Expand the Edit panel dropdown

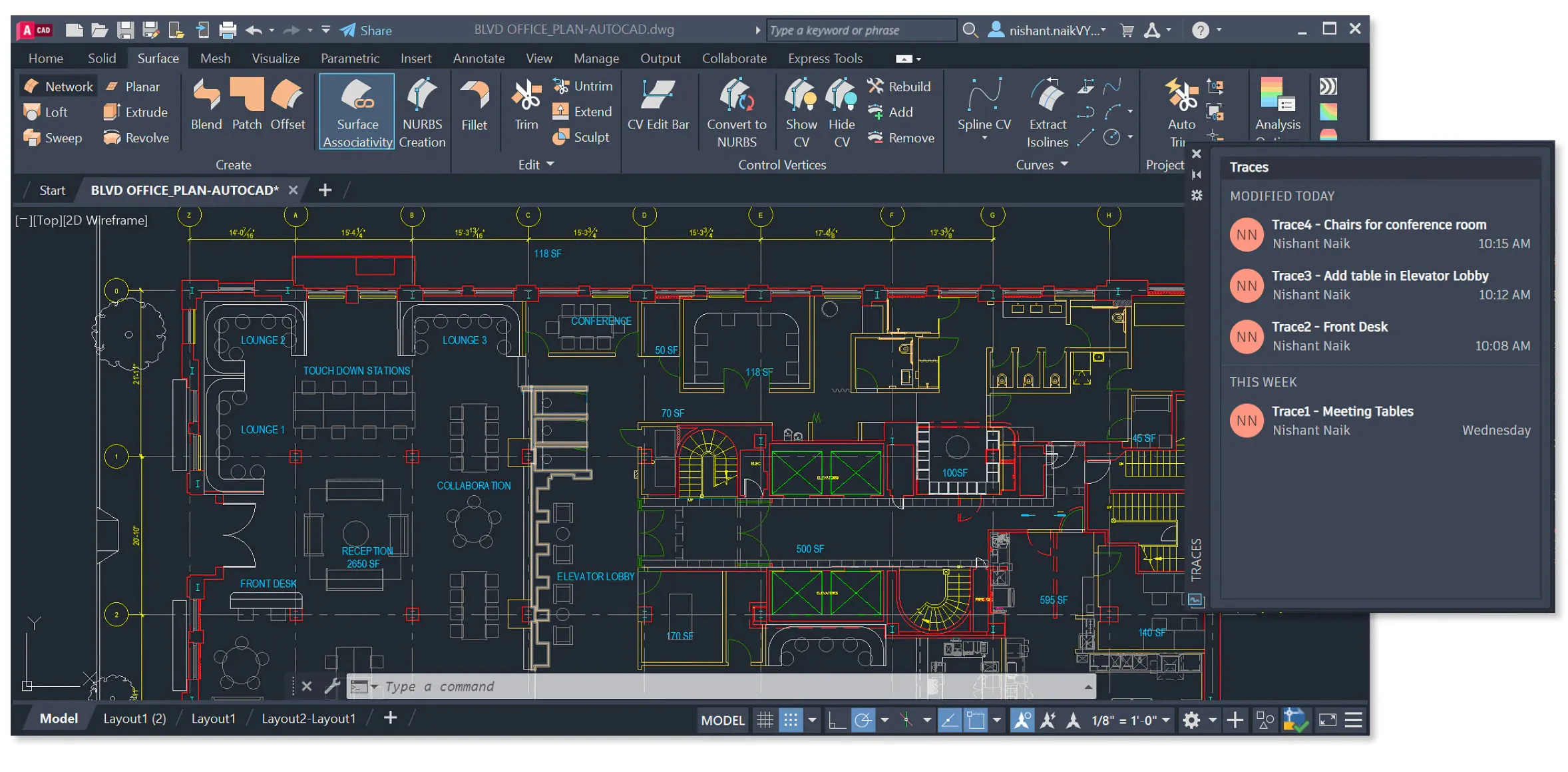(549, 164)
